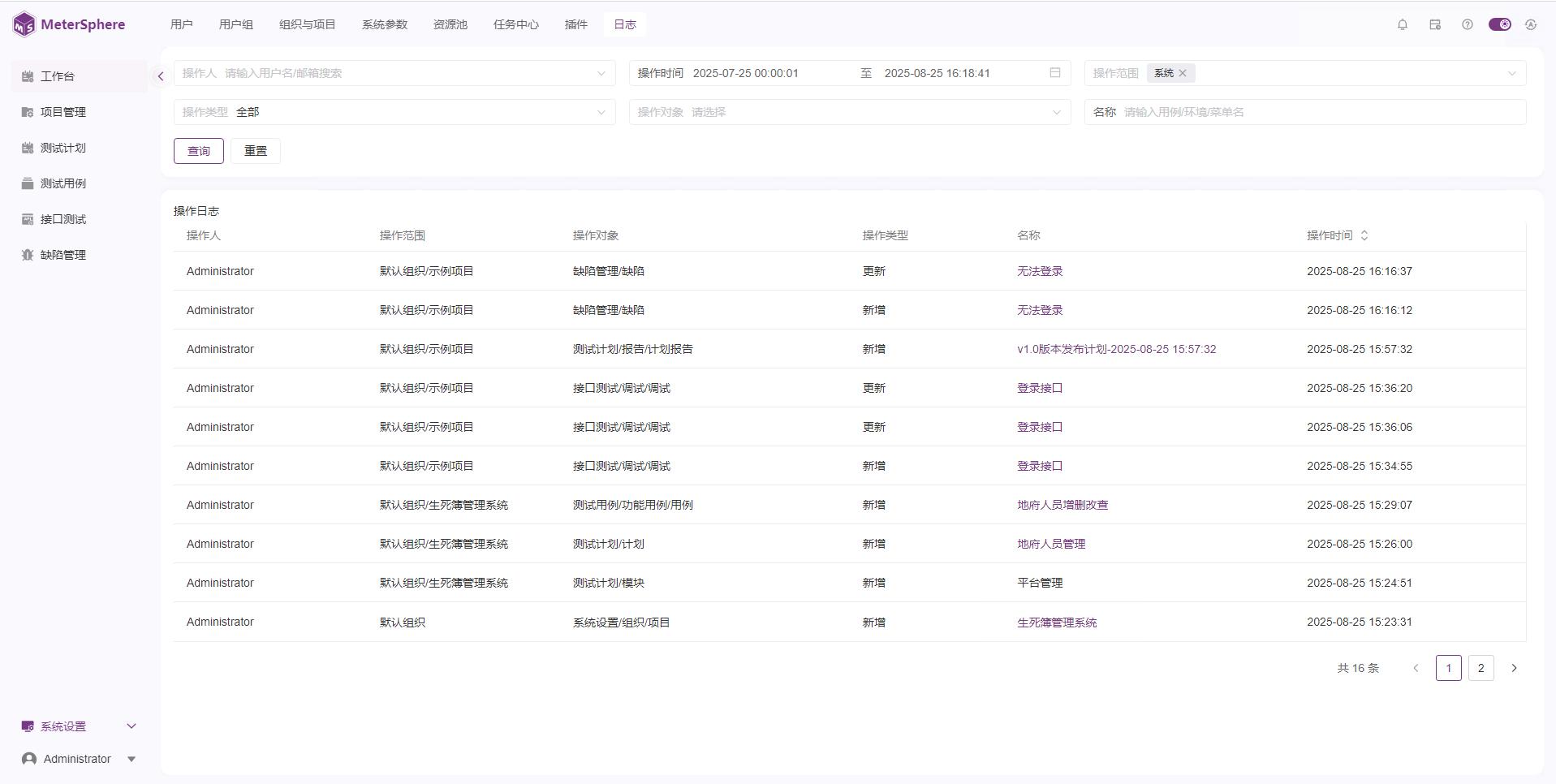
Task: Click the MeterSphere logo
Action: pyautogui.click(x=69, y=24)
